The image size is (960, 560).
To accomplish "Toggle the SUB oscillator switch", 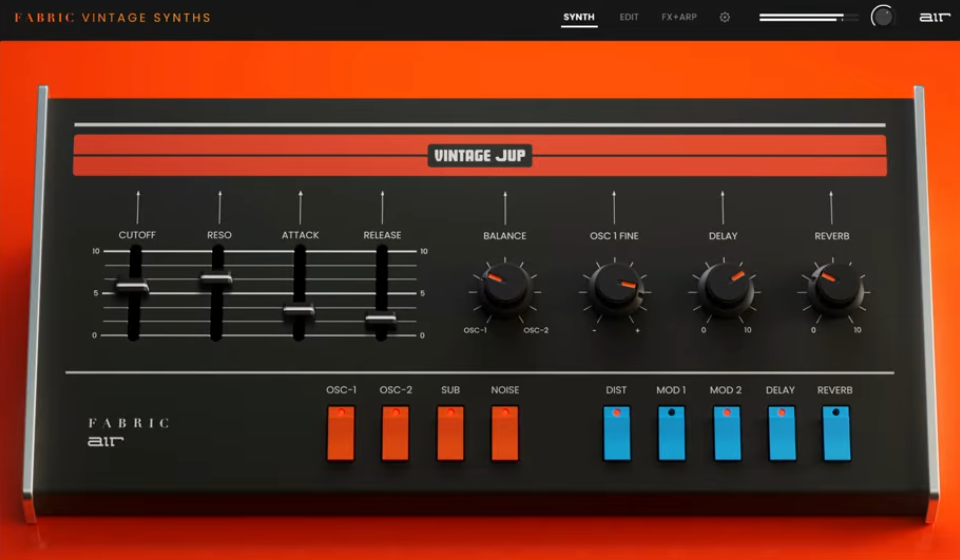I will (450, 433).
